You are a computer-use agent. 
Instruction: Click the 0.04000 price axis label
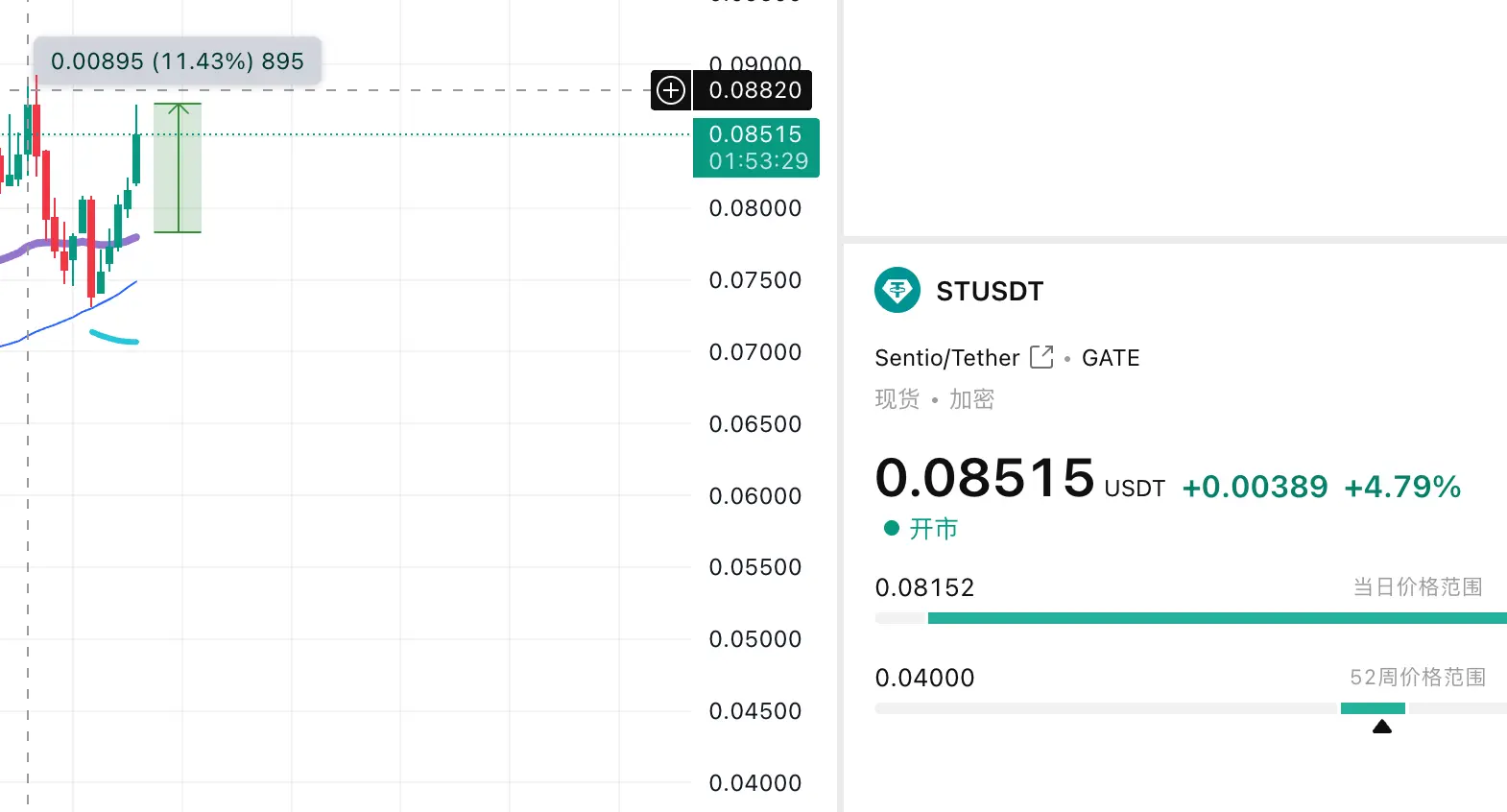point(755,783)
